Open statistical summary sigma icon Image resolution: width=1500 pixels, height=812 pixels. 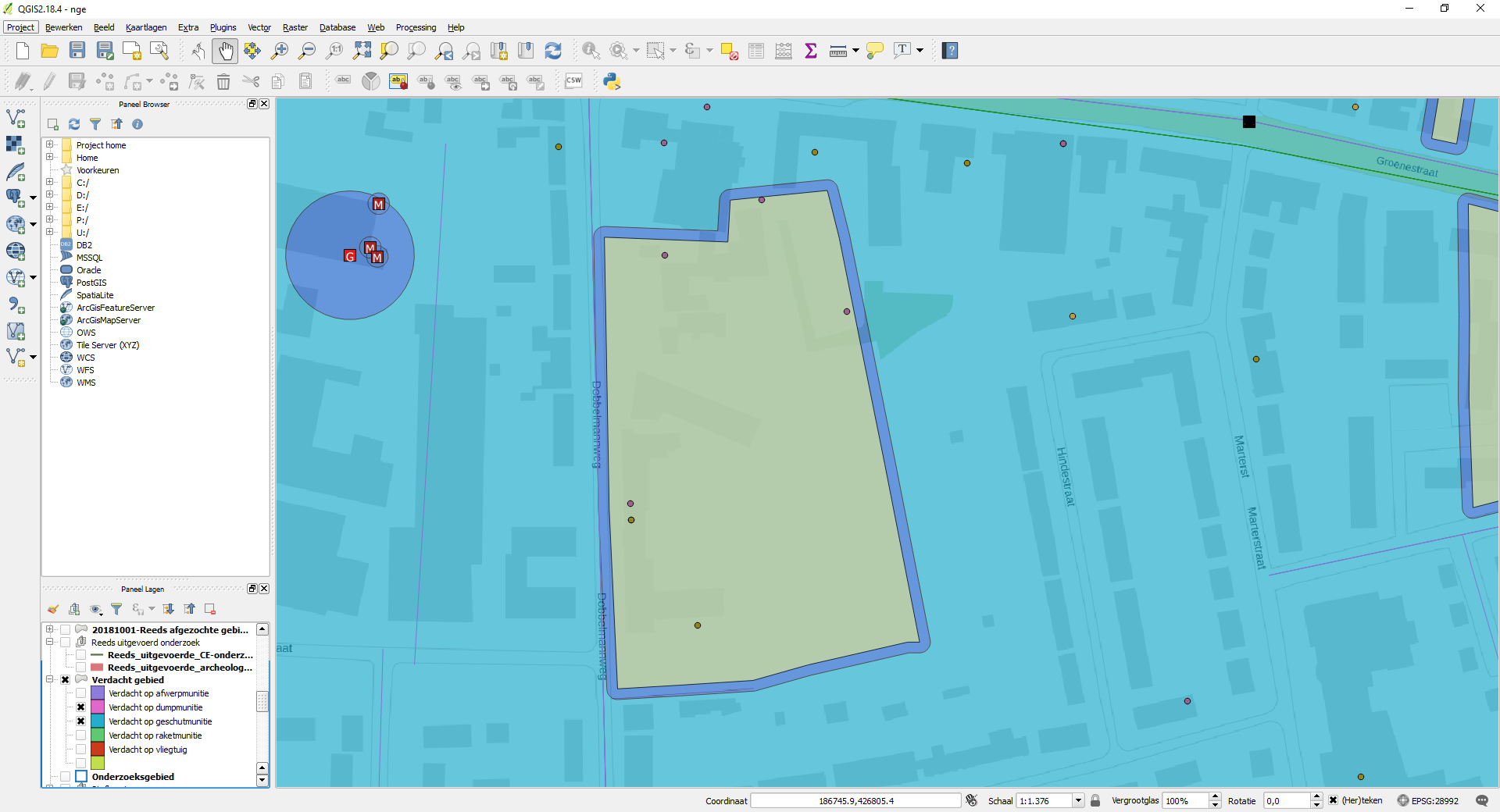[811, 51]
